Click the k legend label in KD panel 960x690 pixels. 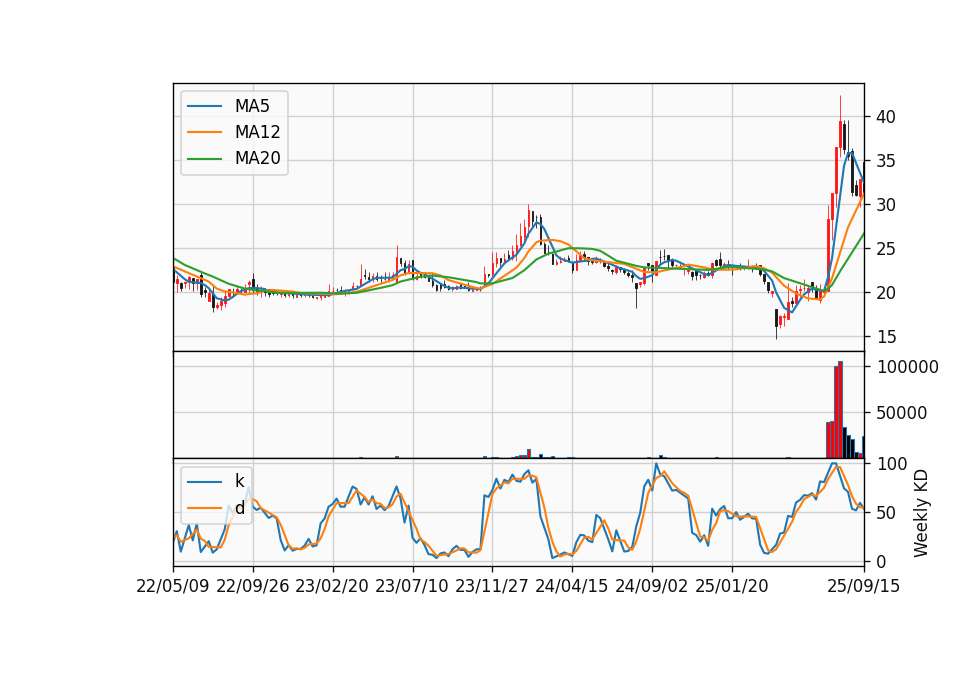coord(239,481)
